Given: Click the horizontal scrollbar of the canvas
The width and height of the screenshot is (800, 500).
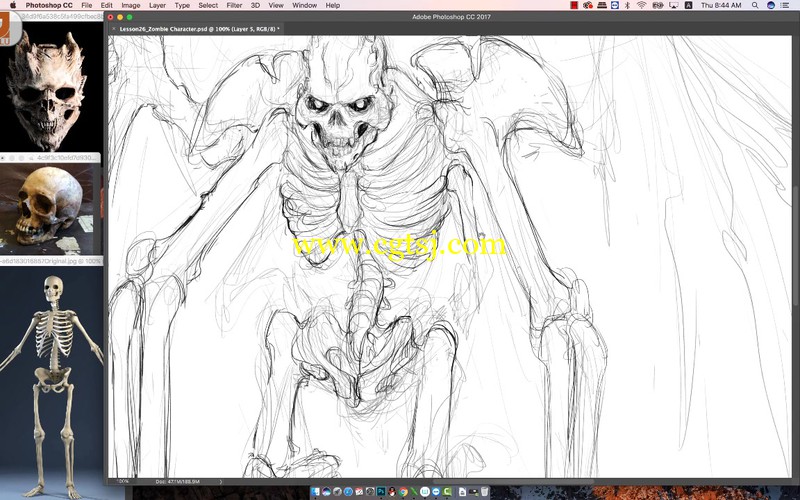Looking at the screenshot, I should pos(513,481).
